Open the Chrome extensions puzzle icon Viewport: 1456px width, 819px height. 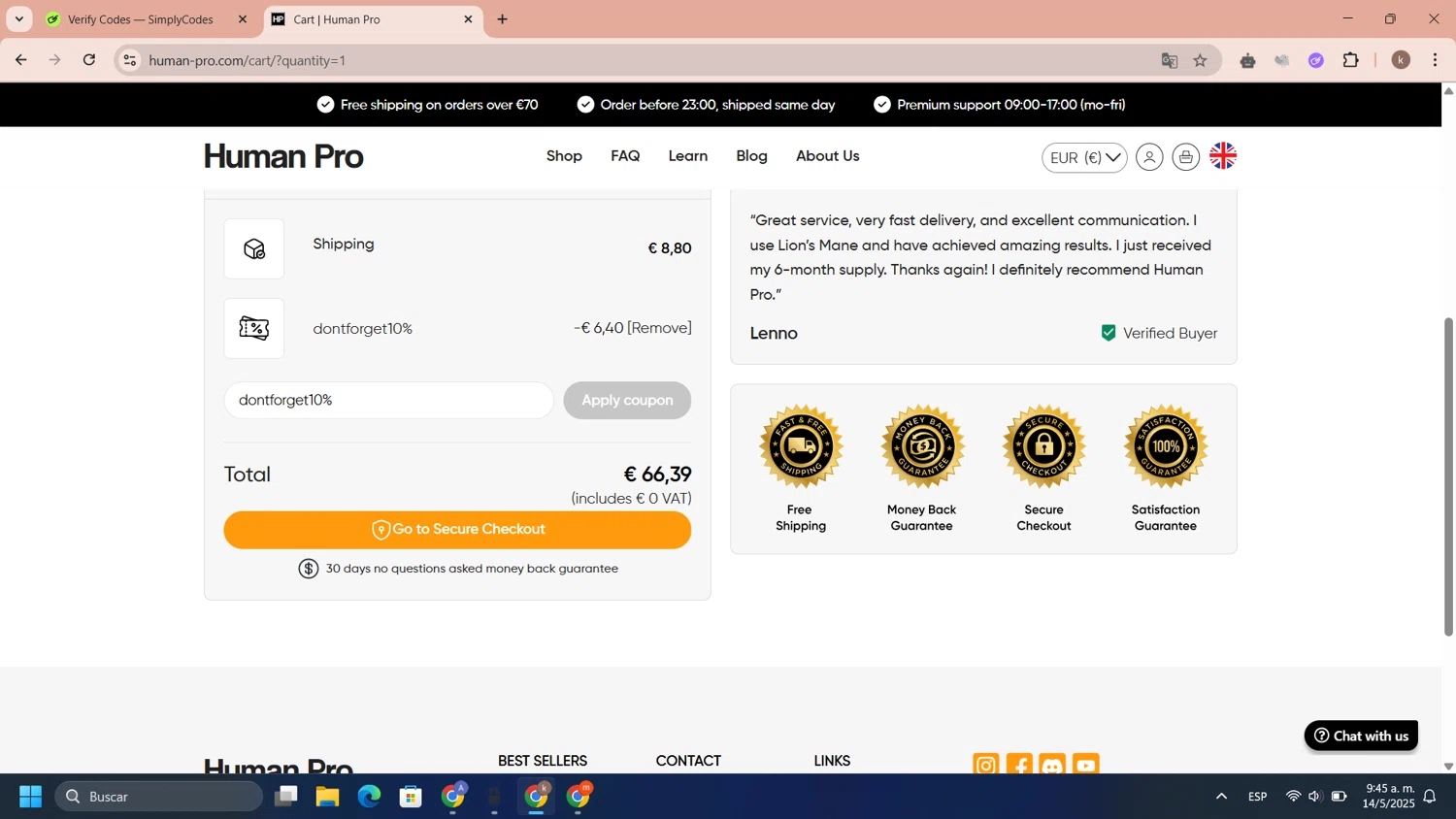coord(1350,60)
